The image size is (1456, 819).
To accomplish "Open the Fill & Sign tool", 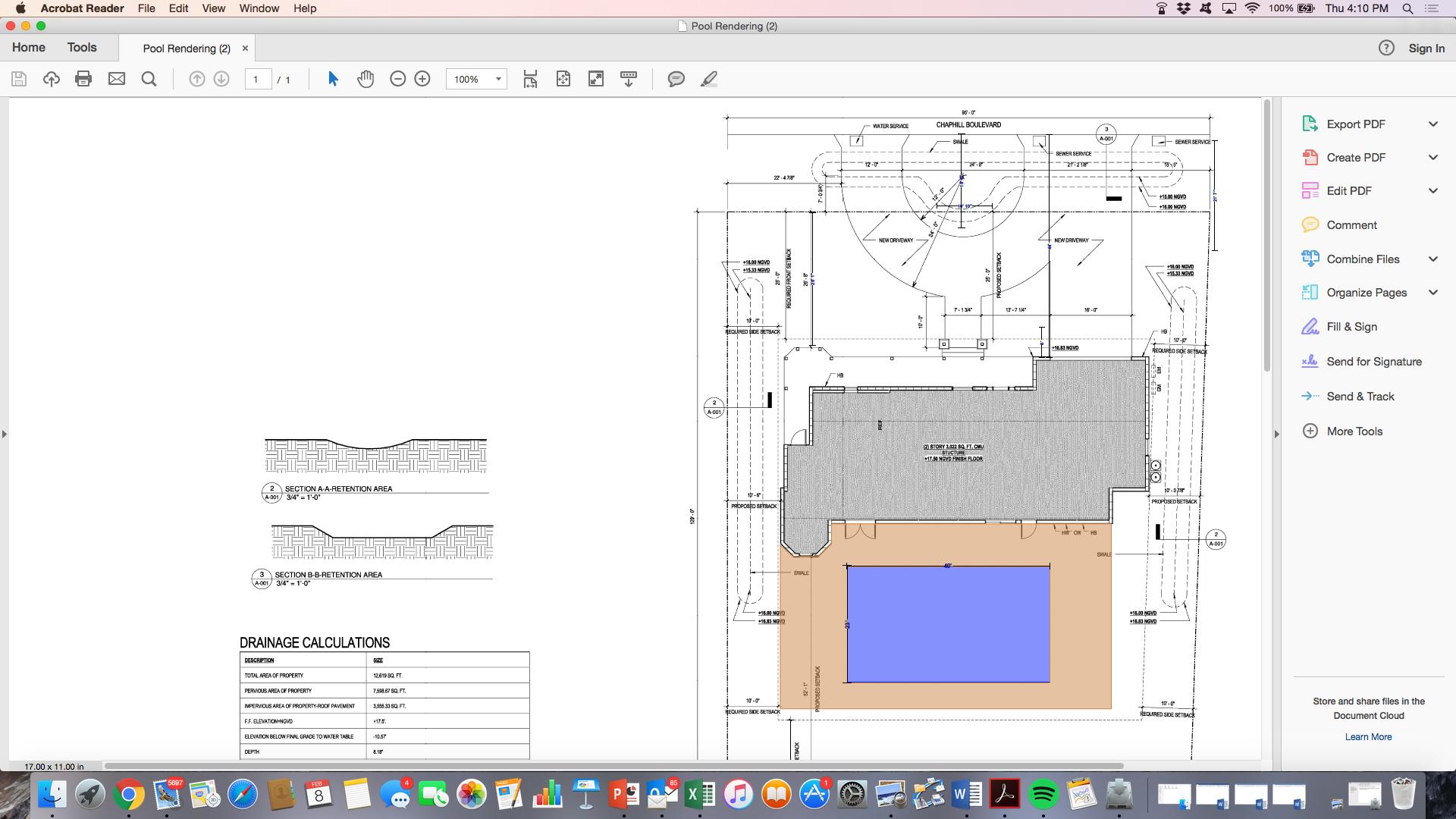I will pyautogui.click(x=1351, y=326).
